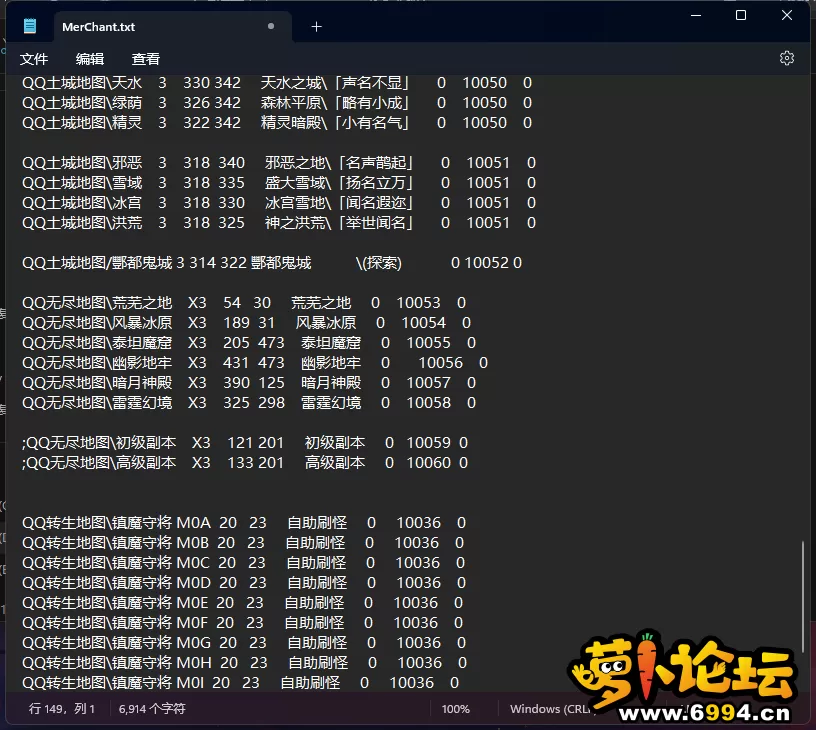Screen dimensions: 816x730
Task: Select the MerChant.txt tab
Action: 172,27
